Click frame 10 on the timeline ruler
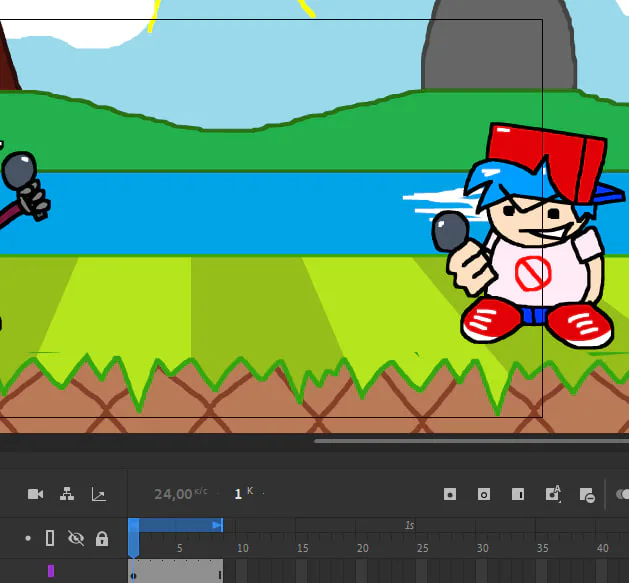This screenshot has width=629, height=583. (243, 548)
